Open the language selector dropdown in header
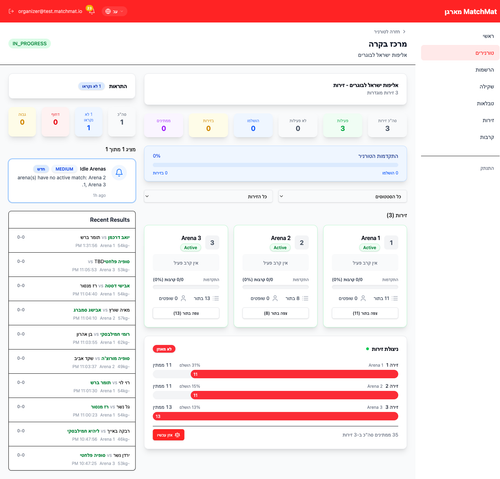The height and width of the screenshot is (479, 500). [115, 11]
